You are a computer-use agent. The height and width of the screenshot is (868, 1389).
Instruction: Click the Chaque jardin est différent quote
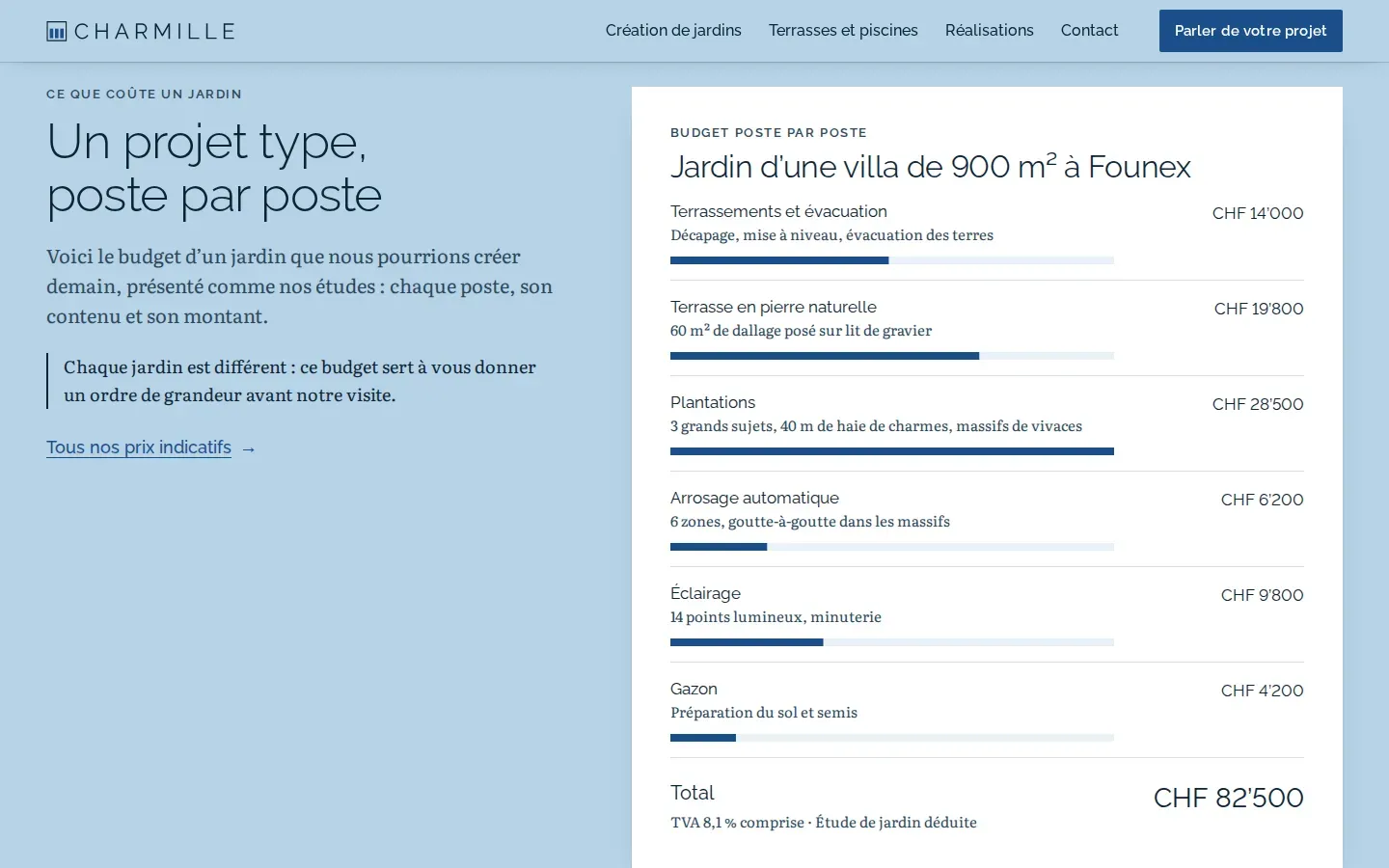300,381
